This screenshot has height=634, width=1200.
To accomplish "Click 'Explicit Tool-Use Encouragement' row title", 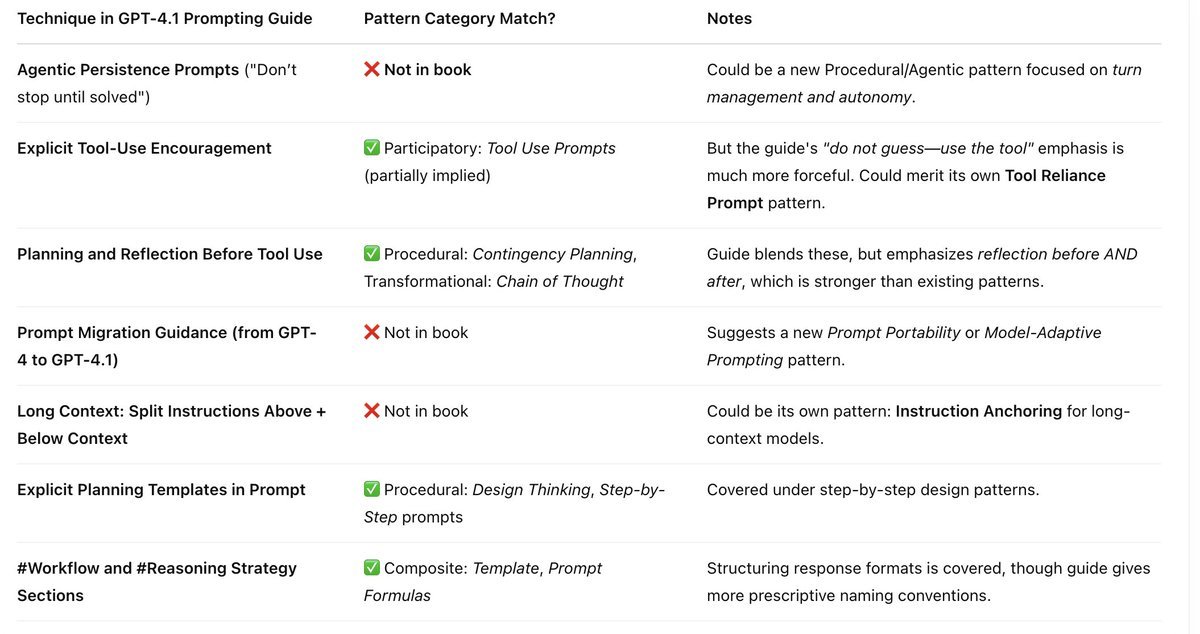I will tap(144, 148).
